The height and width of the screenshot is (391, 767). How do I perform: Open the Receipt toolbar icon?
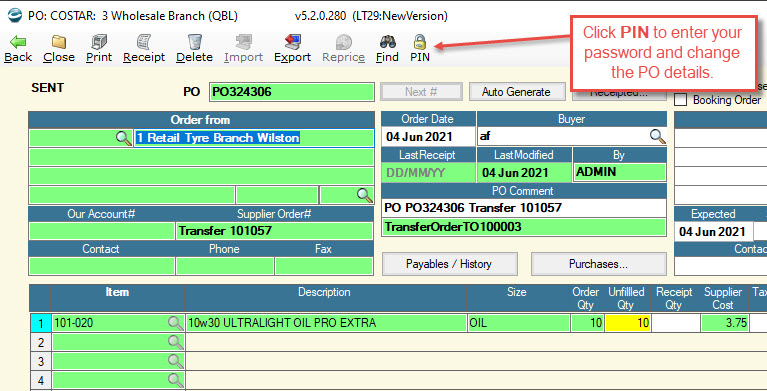click(x=144, y=43)
